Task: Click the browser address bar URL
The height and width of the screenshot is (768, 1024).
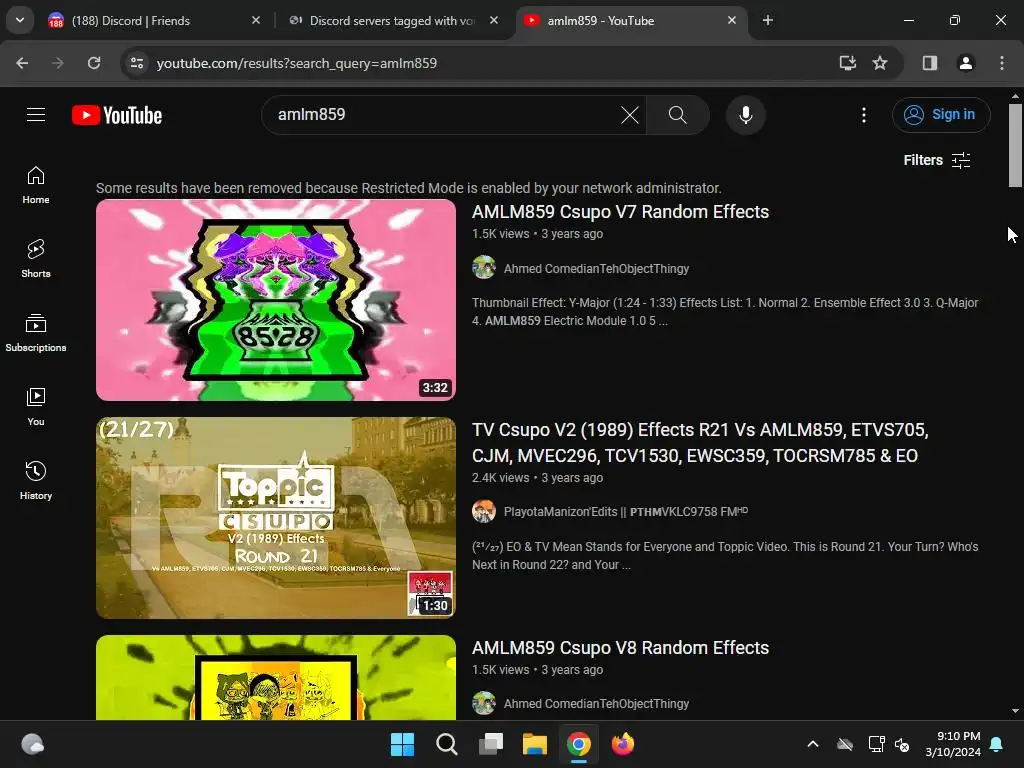Action: coord(296,63)
